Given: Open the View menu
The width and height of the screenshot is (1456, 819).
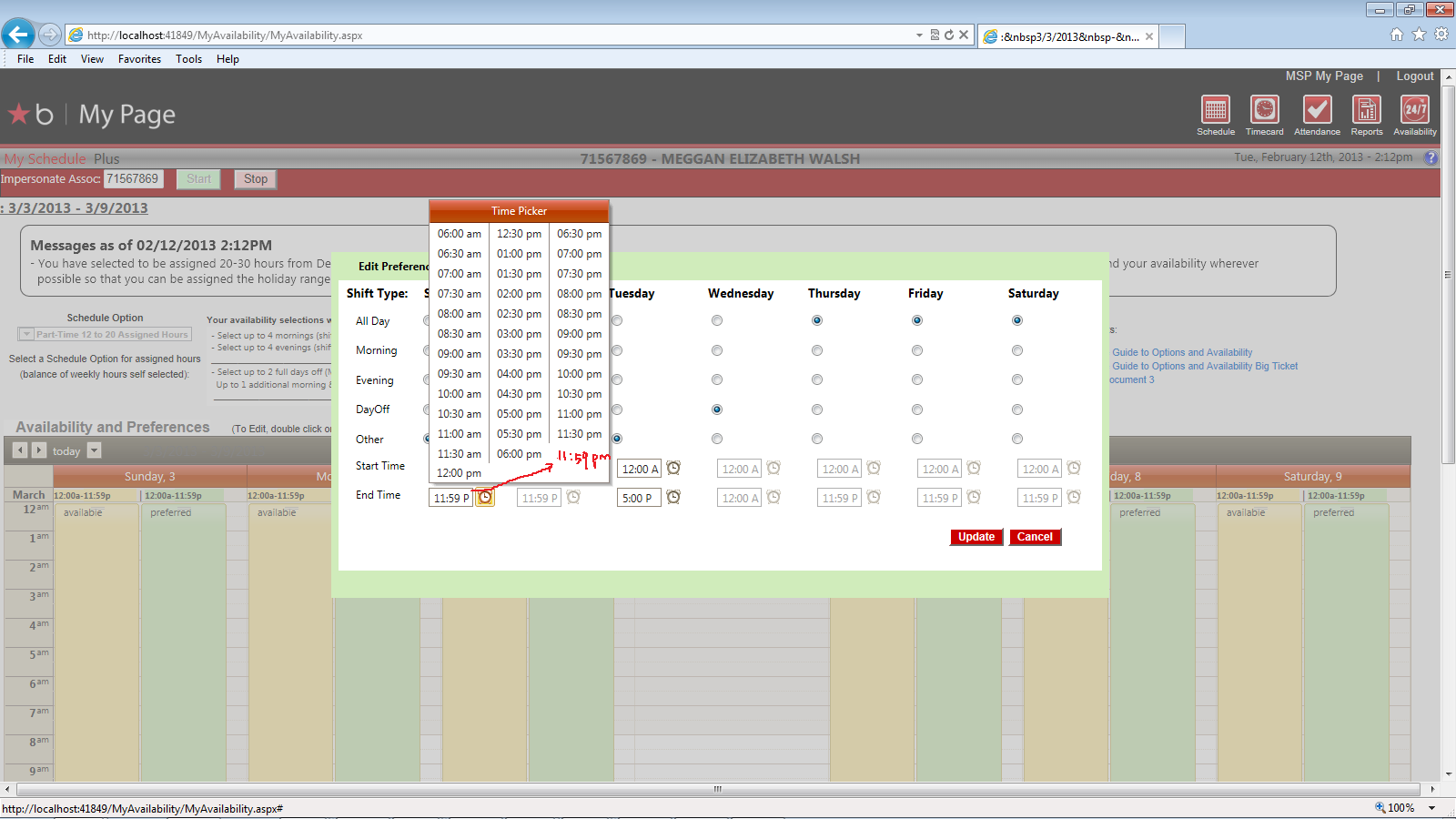Looking at the screenshot, I should tap(92, 59).
